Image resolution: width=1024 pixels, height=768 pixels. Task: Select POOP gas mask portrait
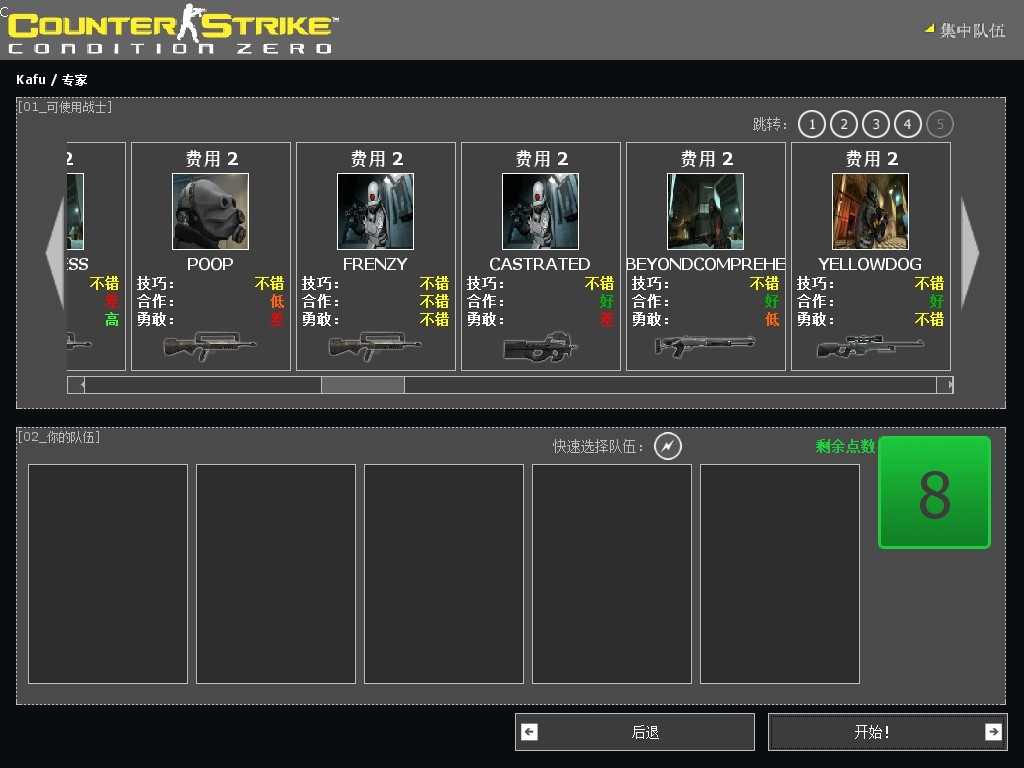coord(210,211)
